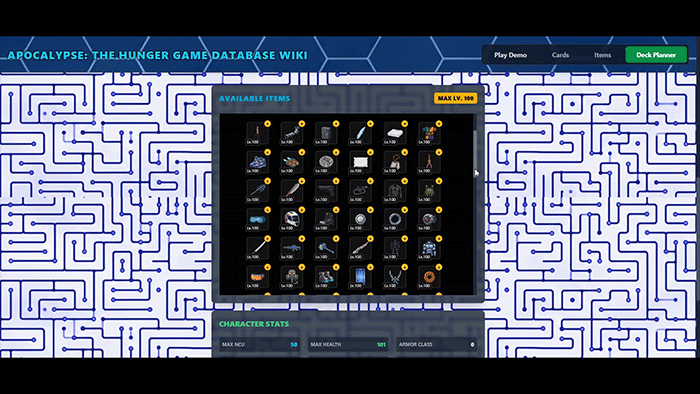Open the green Deck Planner tab
This screenshot has width=700, height=394.
(656, 55)
